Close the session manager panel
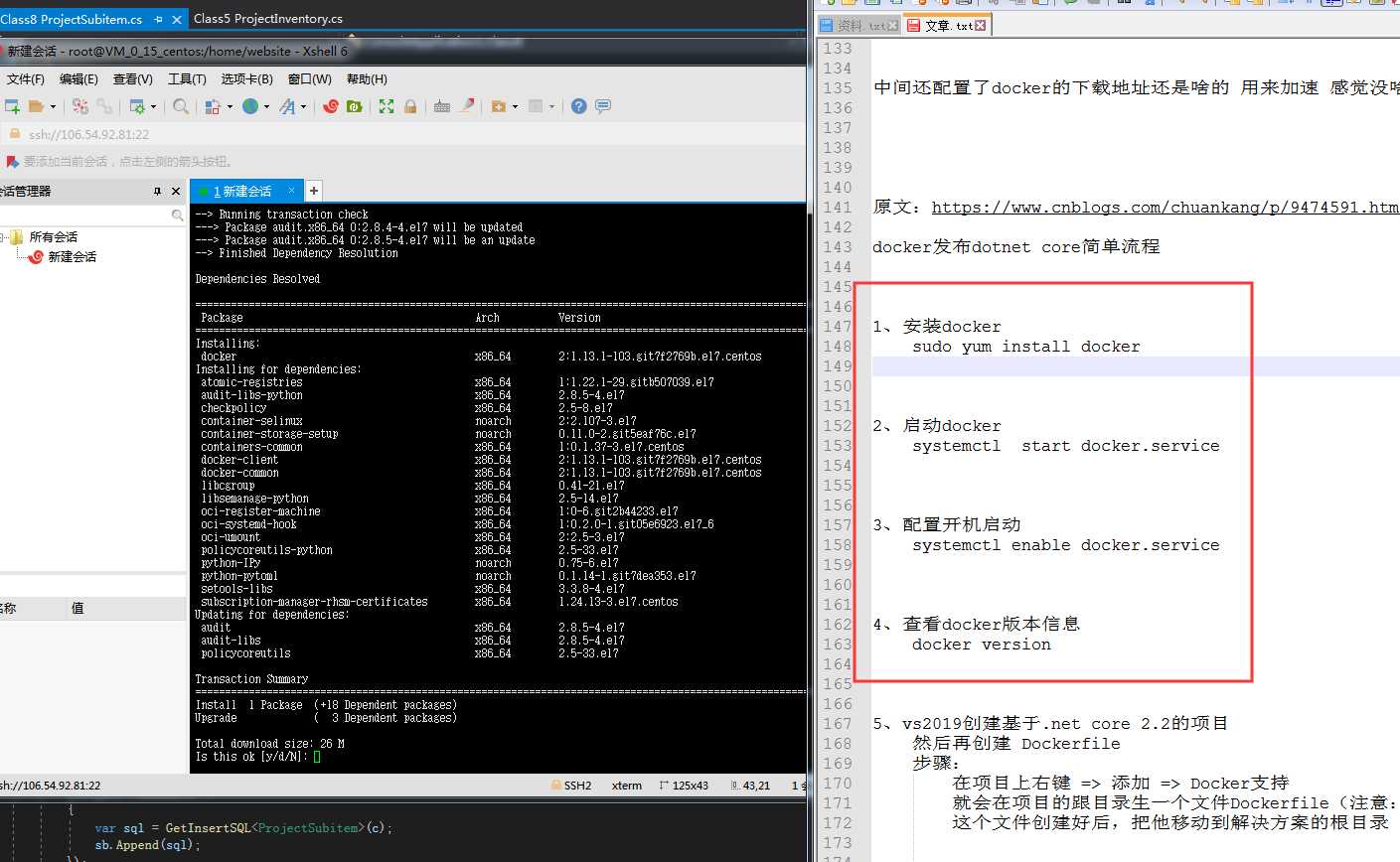The image size is (1400, 862). (176, 191)
